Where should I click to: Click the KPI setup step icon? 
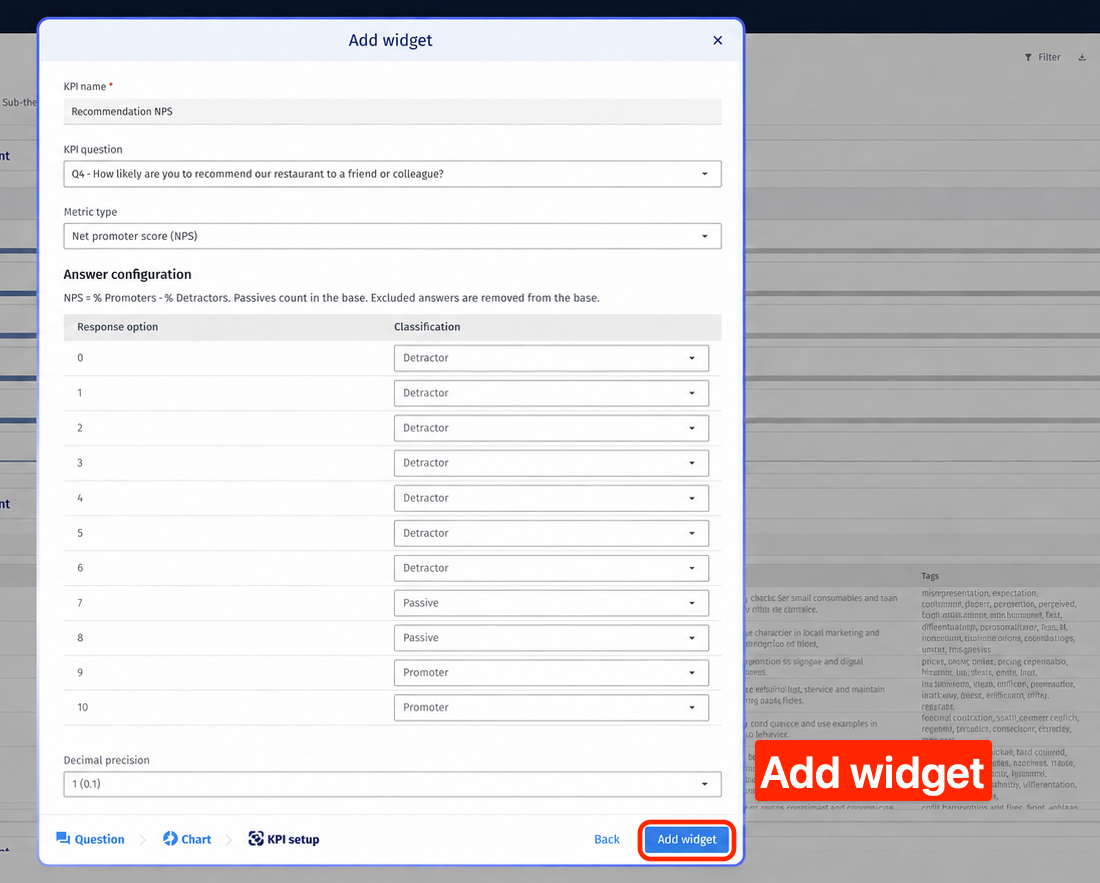(x=256, y=838)
